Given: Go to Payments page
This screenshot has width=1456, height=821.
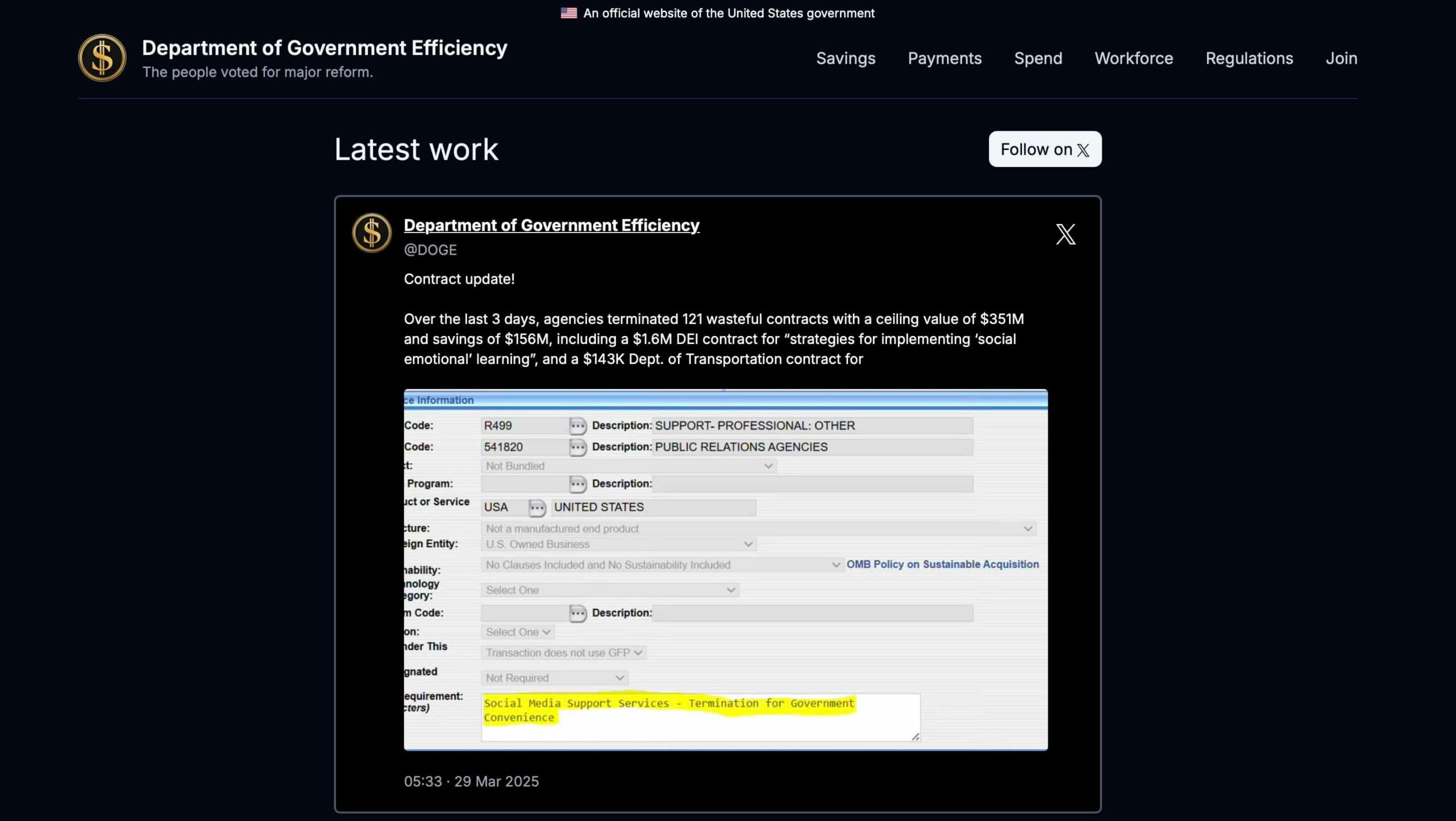Looking at the screenshot, I should [x=945, y=58].
